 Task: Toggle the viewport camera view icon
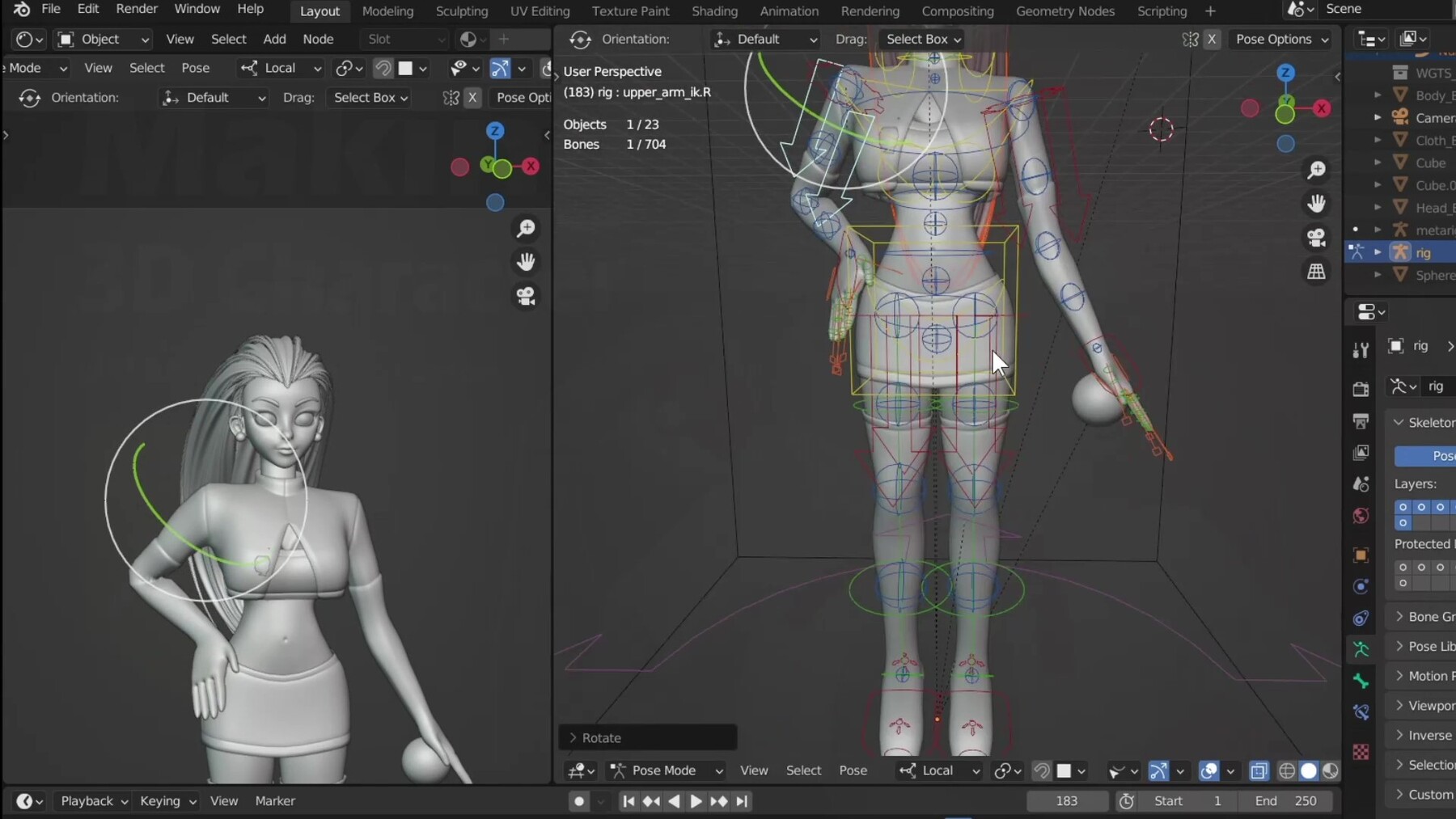coord(1317,237)
